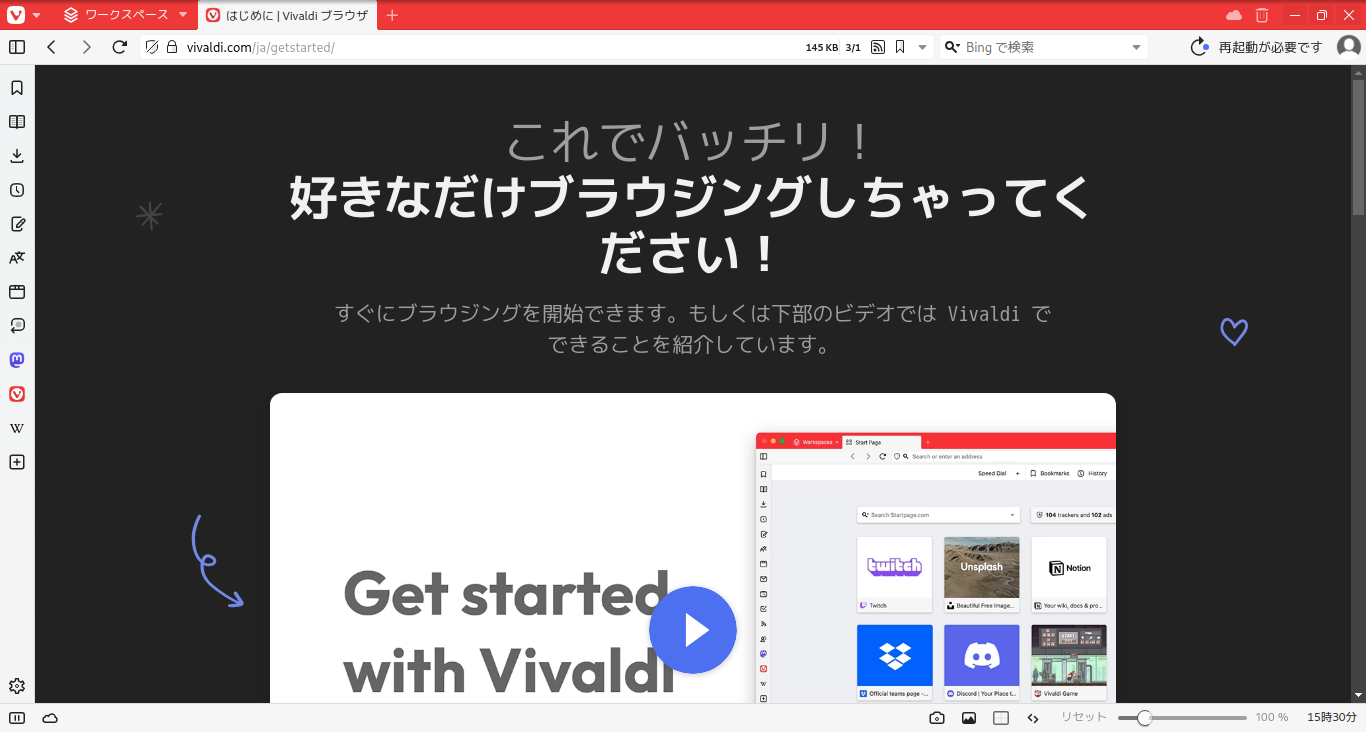View site info via the padlock icon
The image size is (1366, 732).
point(171,47)
